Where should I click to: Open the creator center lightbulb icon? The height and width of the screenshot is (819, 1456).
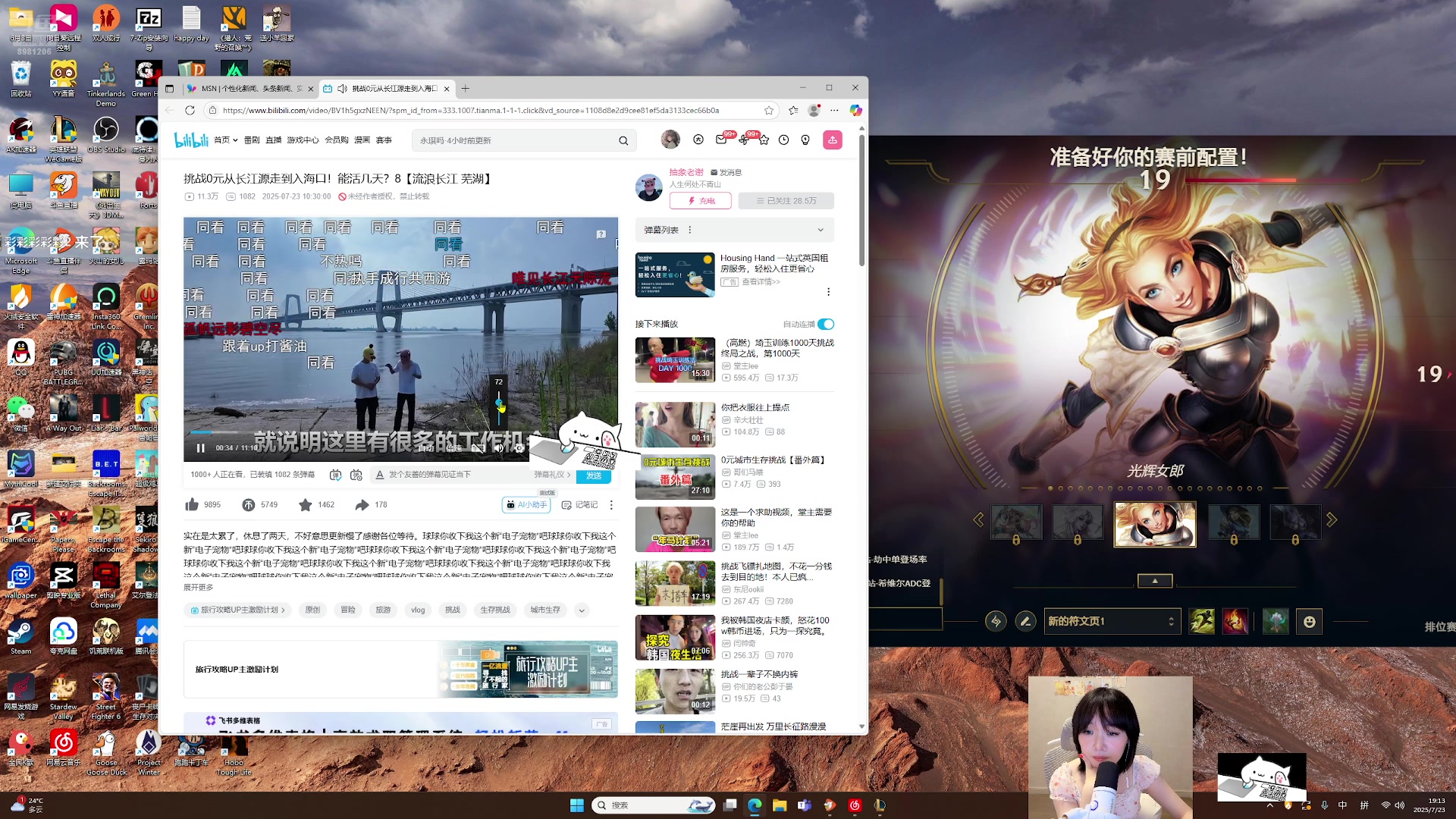[x=805, y=140]
